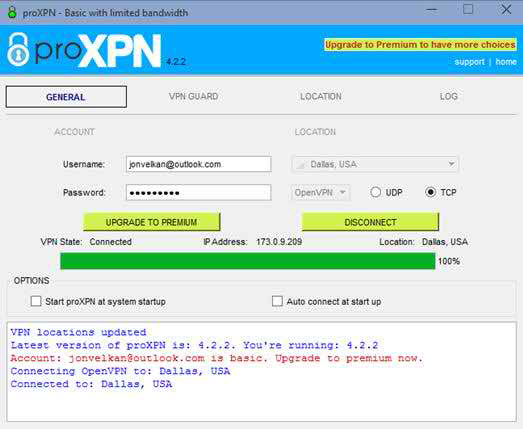Open the Dallas, USA location dropdown

pos(375,164)
